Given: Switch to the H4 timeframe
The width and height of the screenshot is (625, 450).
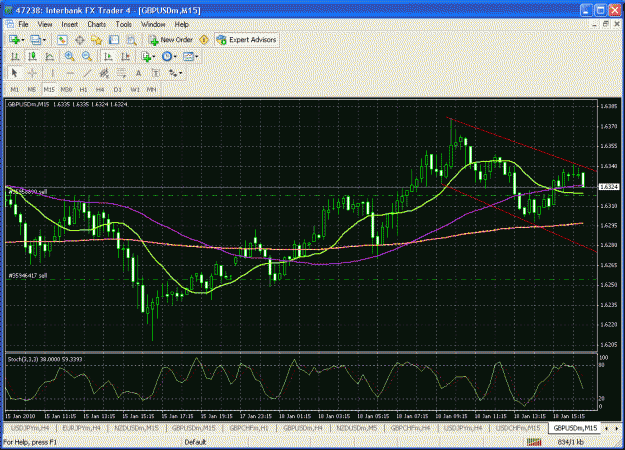Looking at the screenshot, I should pyautogui.click(x=100, y=90).
